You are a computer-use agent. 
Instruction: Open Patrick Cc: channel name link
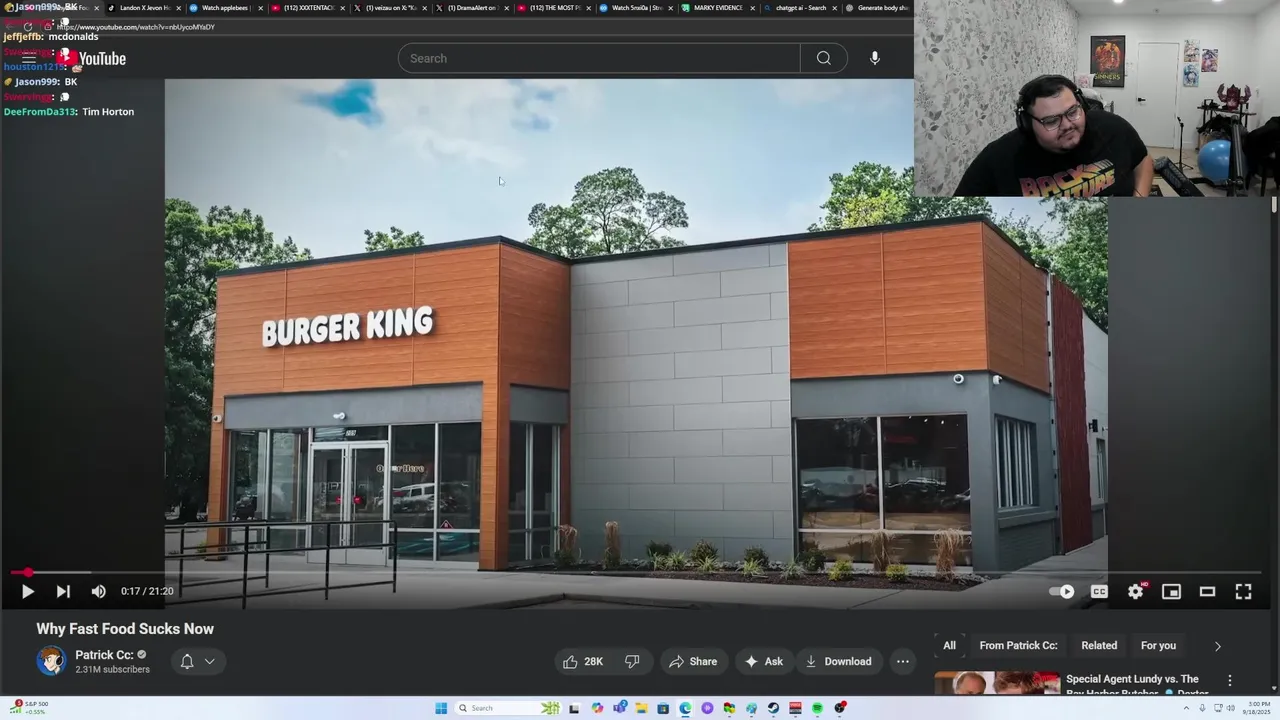[104, 655]
